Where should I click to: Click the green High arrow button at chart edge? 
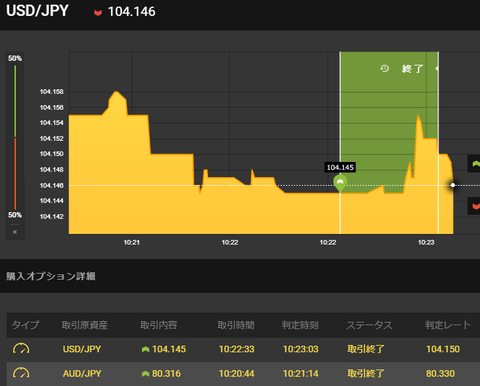(474, 163)
